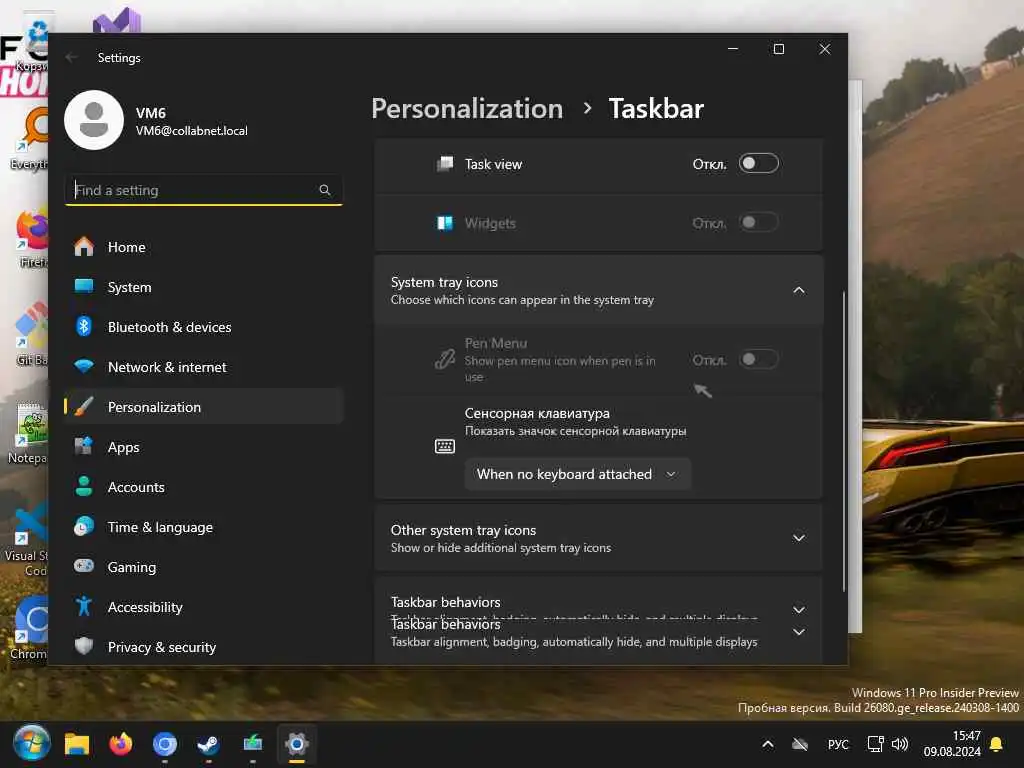Click the Personalization paintbrush icon

click(x=84, y=406)
